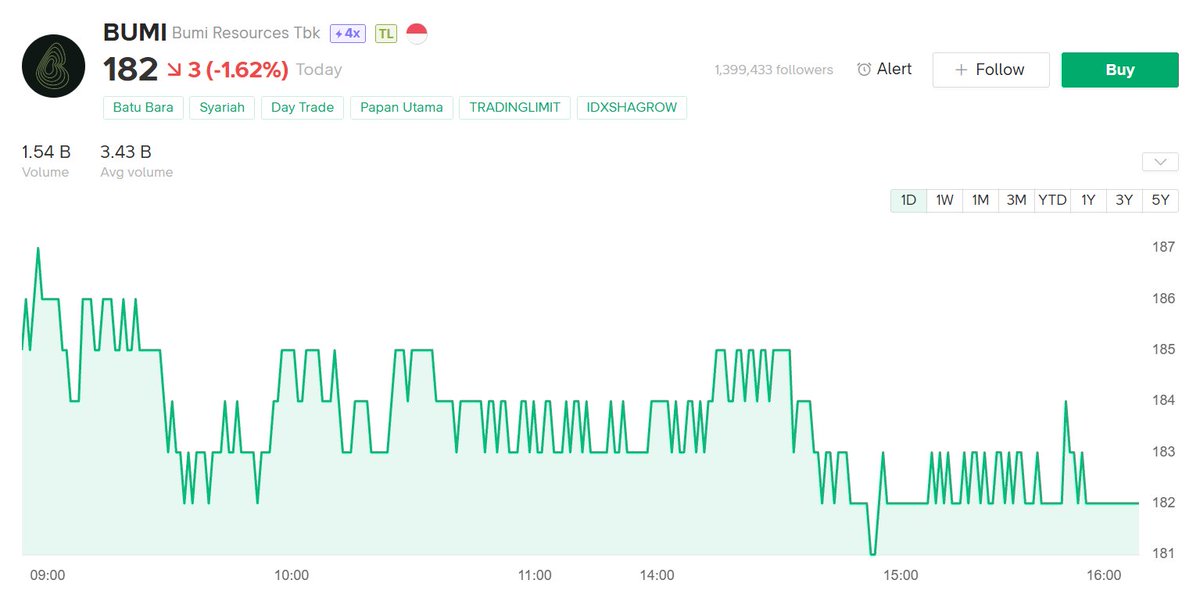Open the IDXSHAGROW tag

(632, 107)
